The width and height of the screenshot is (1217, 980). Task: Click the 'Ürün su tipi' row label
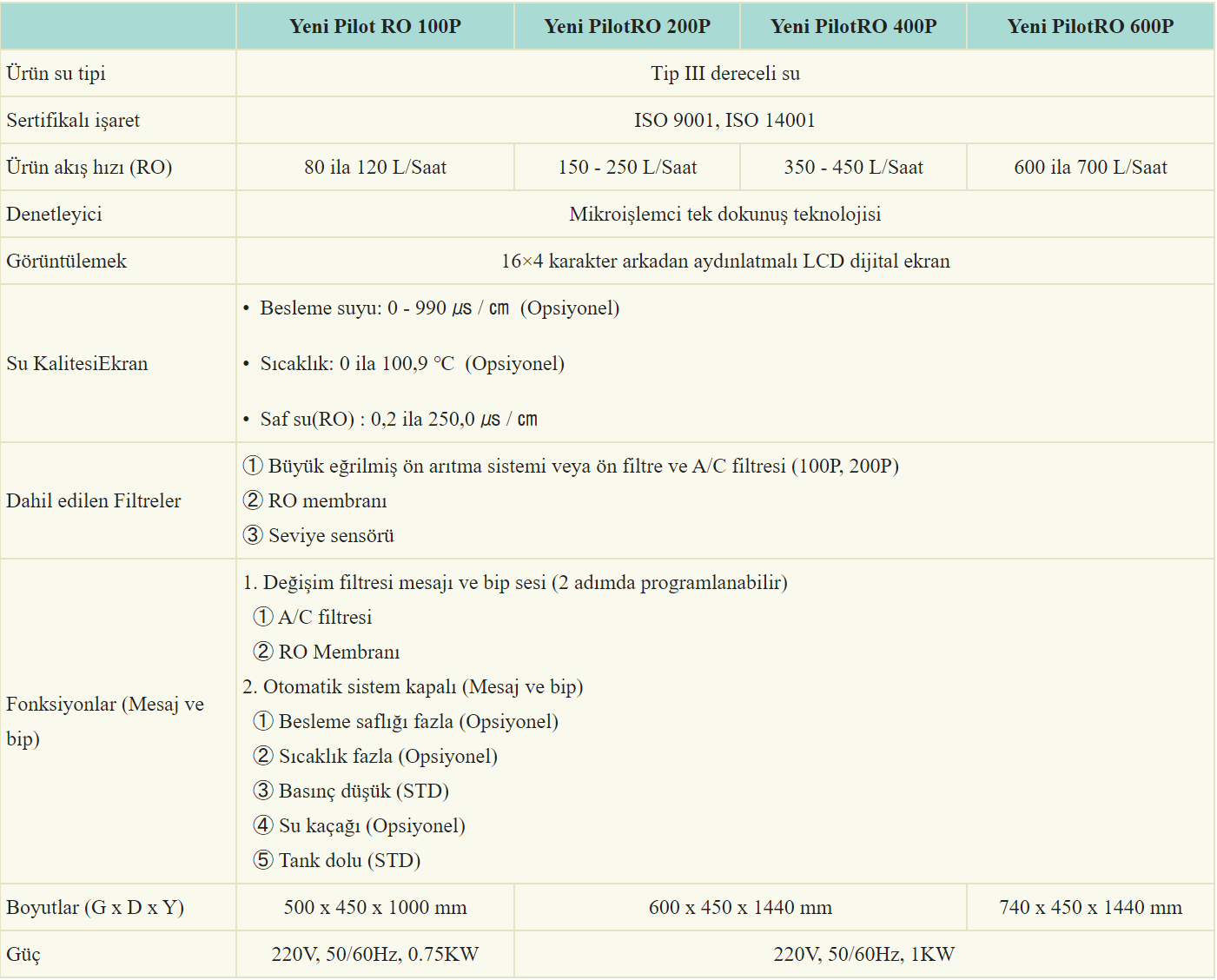click(x=56, y=73)
